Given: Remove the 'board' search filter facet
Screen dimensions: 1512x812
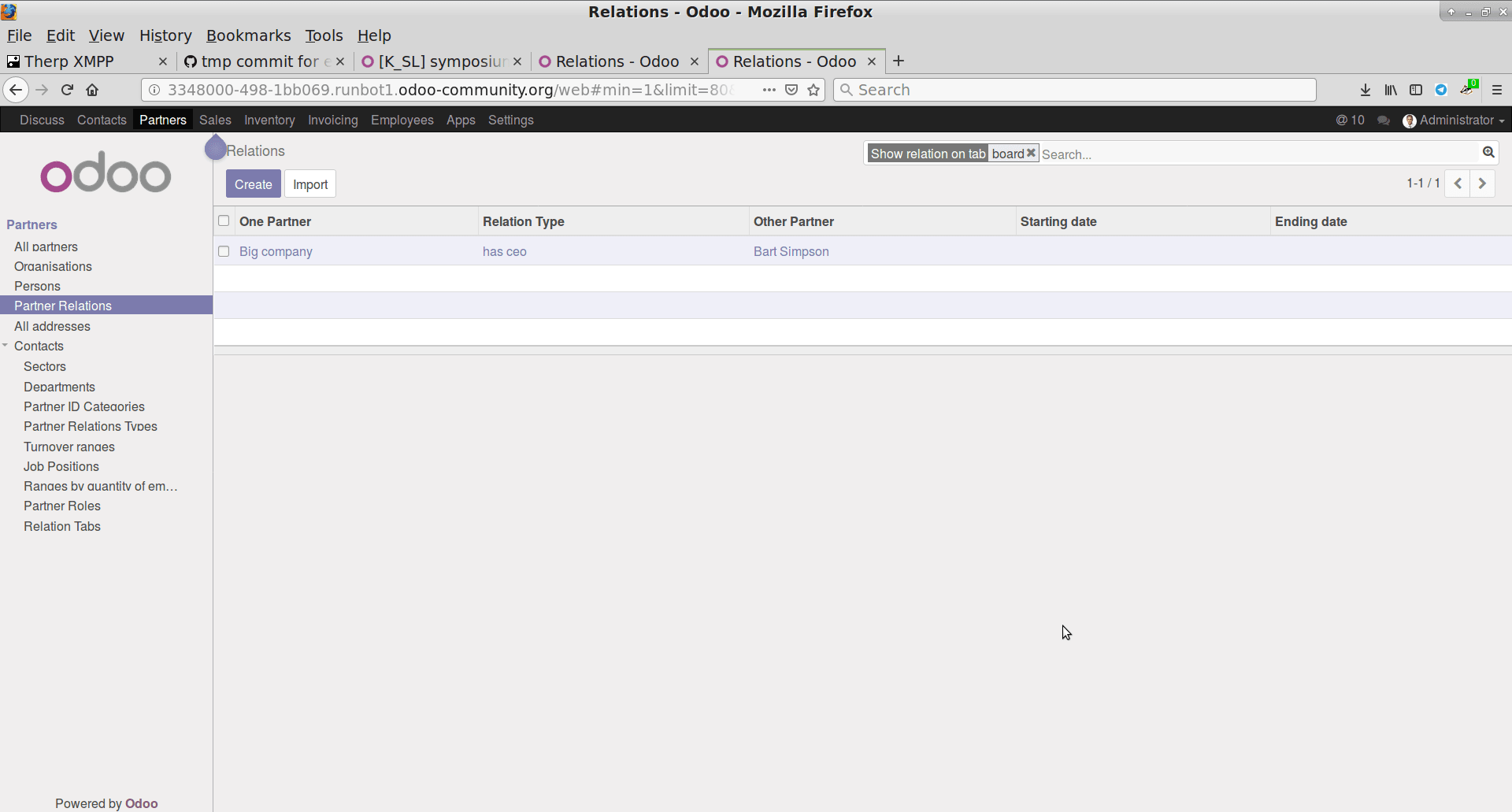Looking at the screenshot, I should [1031, 153].
